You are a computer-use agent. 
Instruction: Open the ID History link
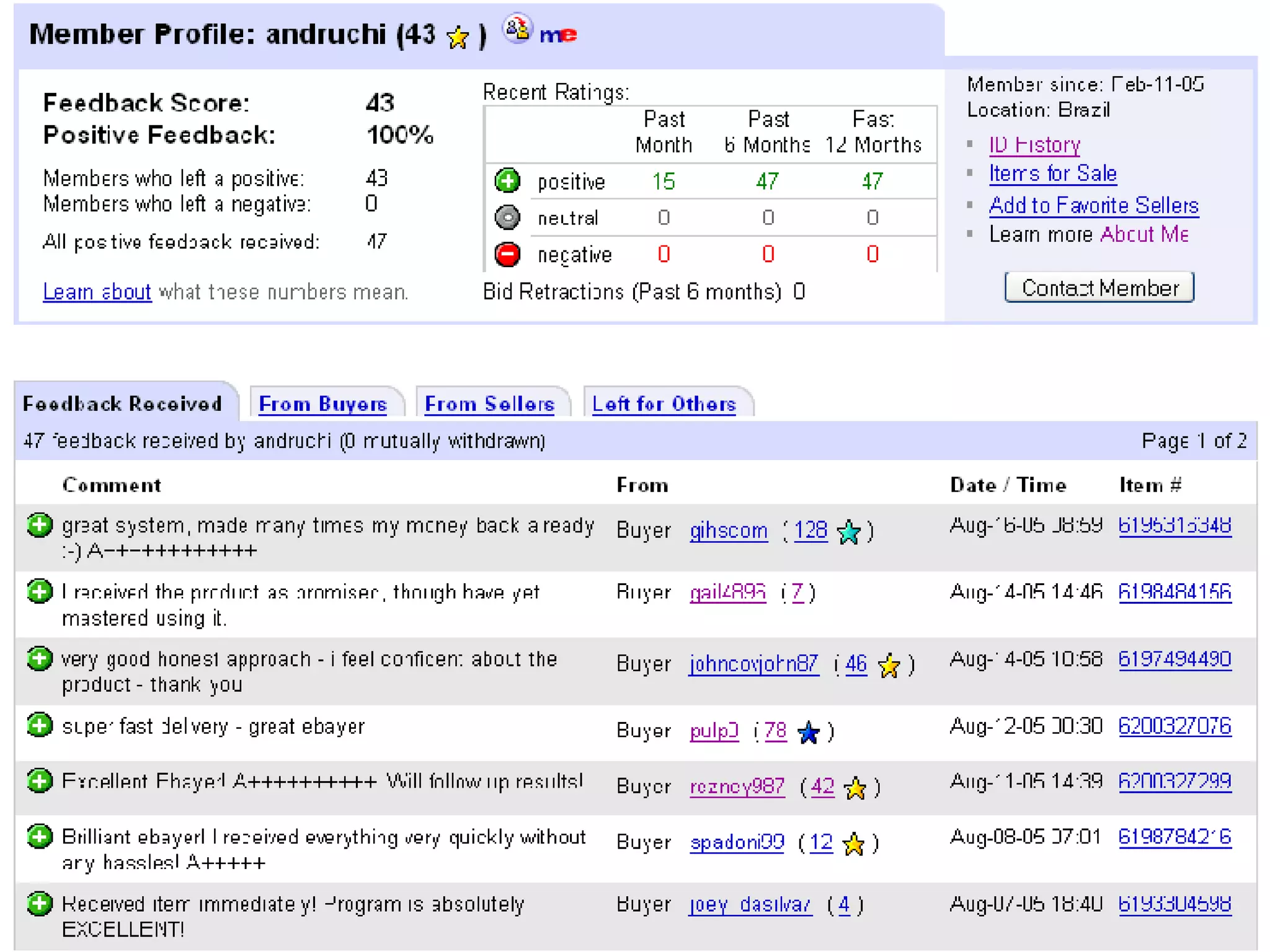[x=1034, y=144]
